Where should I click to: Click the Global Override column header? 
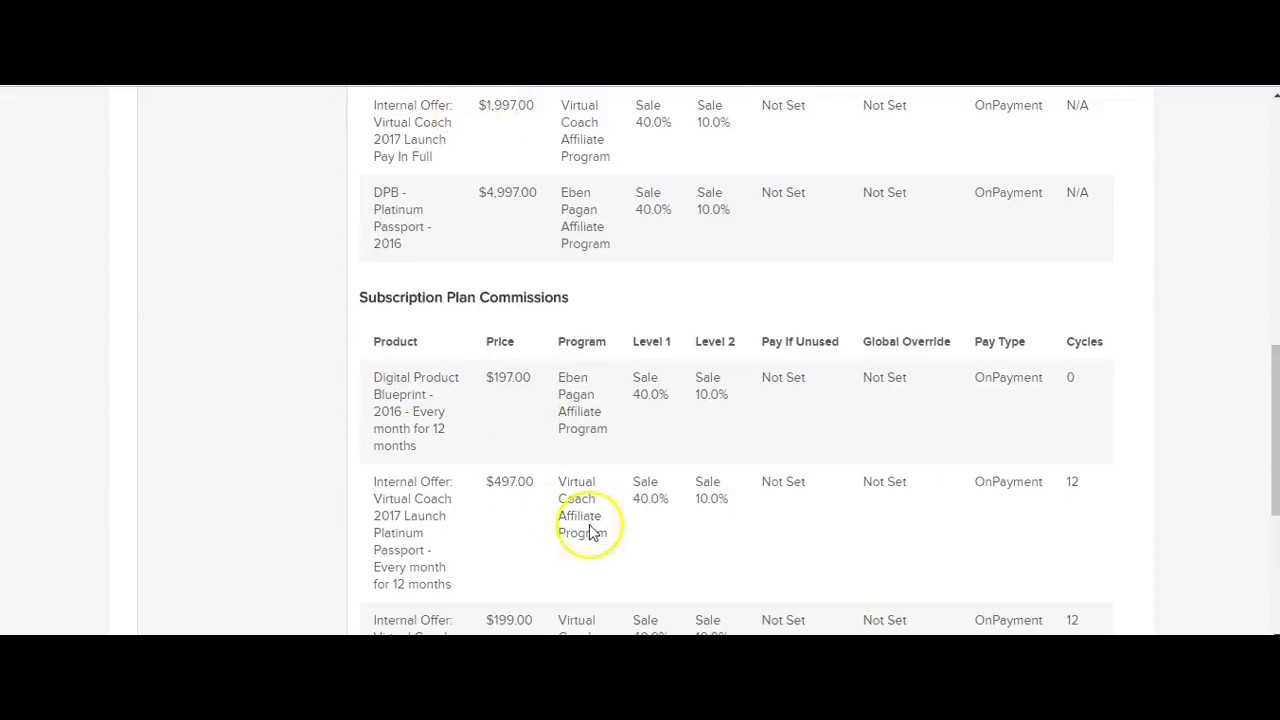click(906, 341)
